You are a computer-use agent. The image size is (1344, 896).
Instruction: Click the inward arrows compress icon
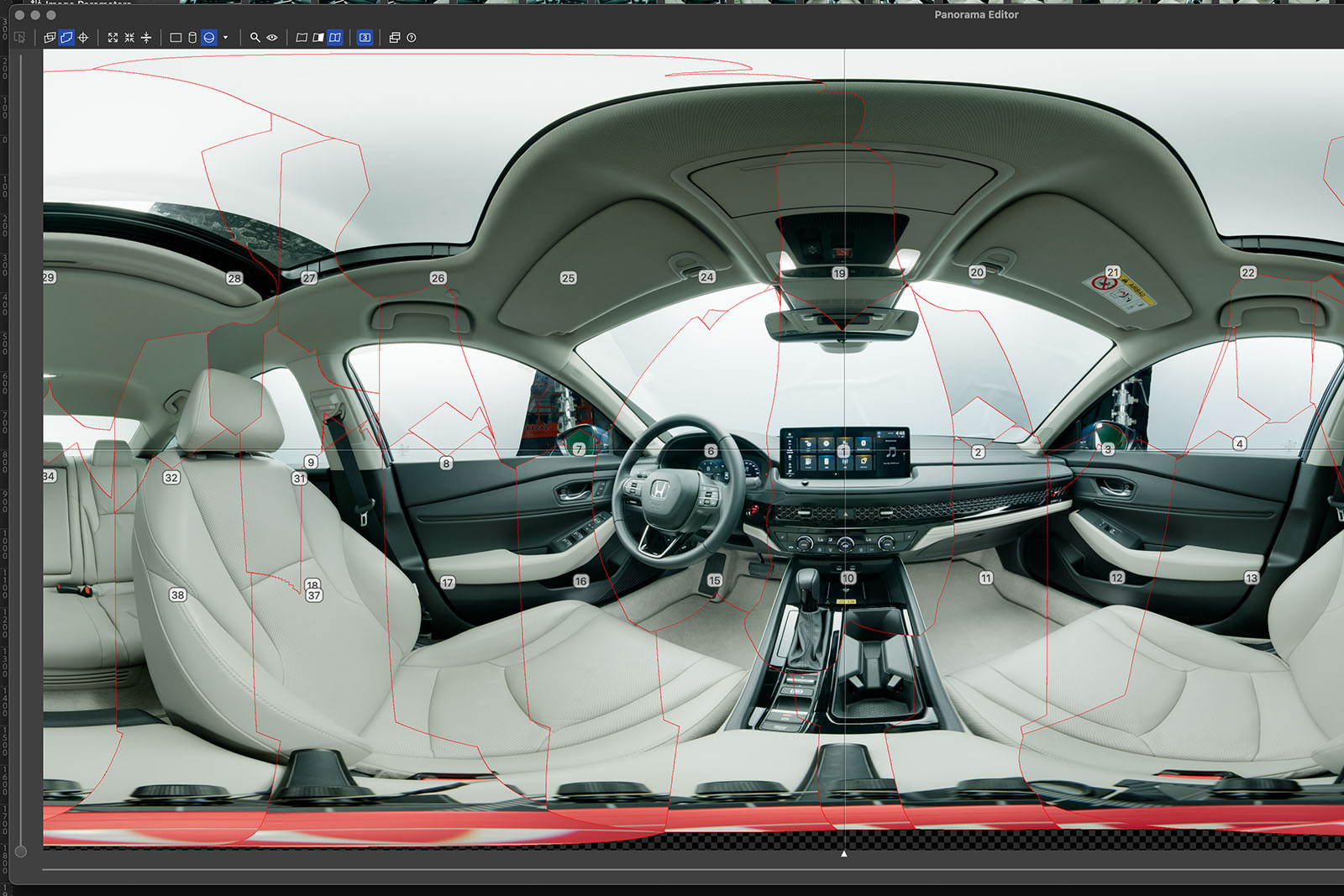pyautogui.click(x=129, y=37)
